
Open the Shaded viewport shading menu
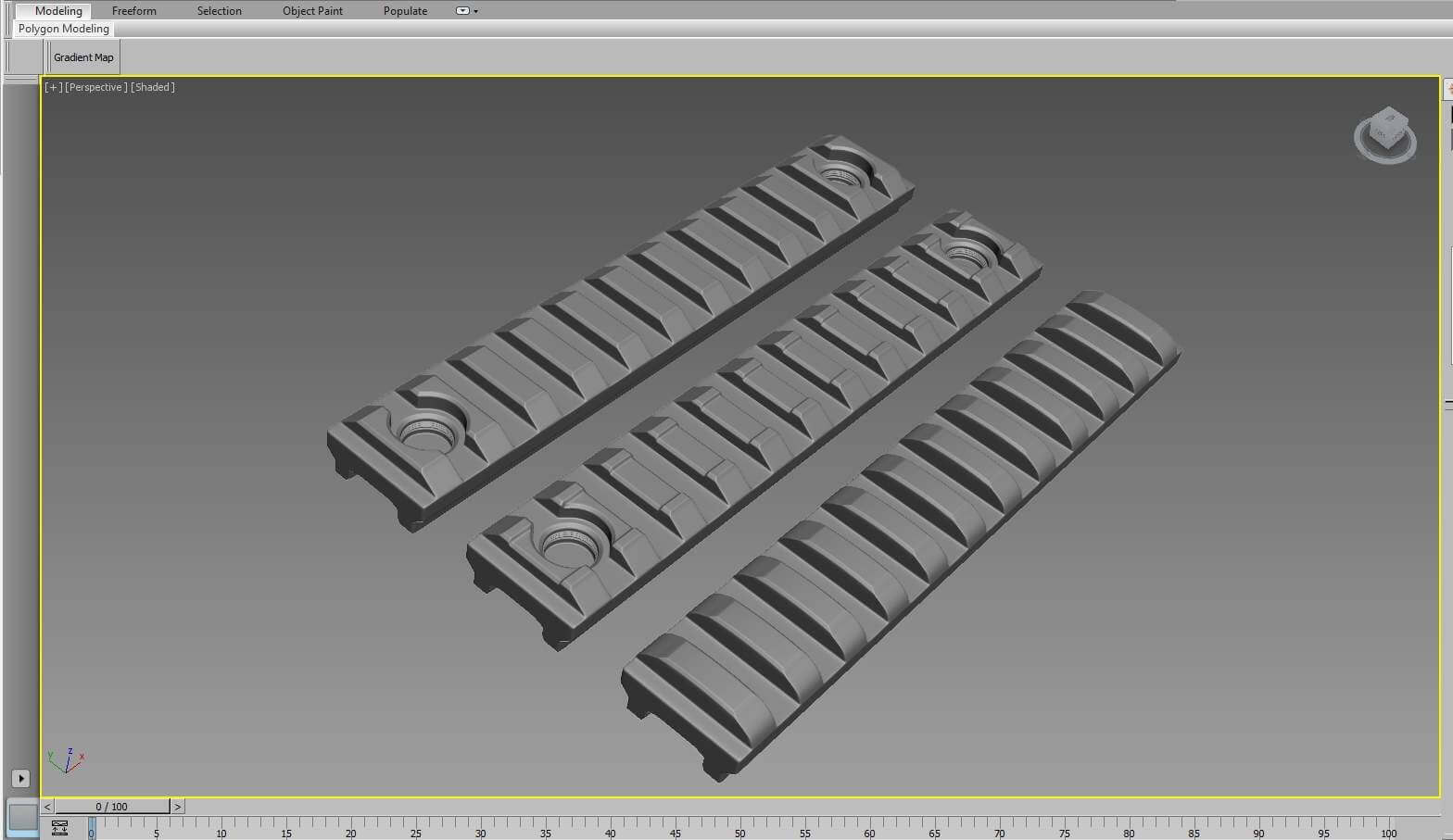(153, 87)
